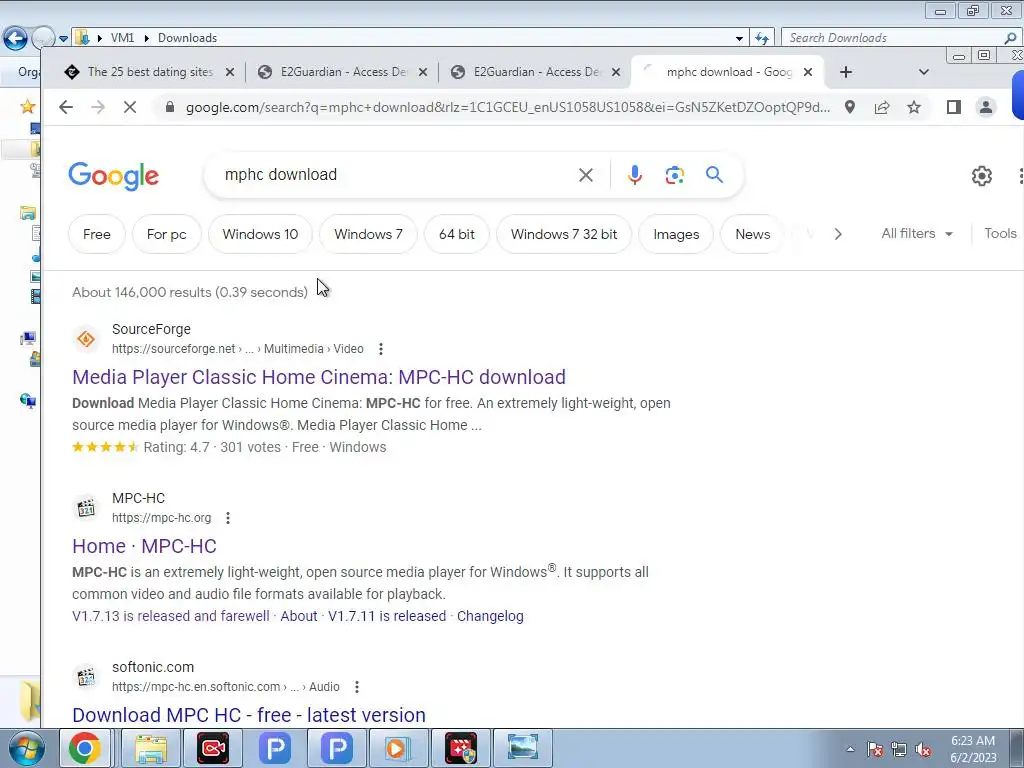Close the mphc download tab
1024x768 pixels.
[x=808, y=72]
